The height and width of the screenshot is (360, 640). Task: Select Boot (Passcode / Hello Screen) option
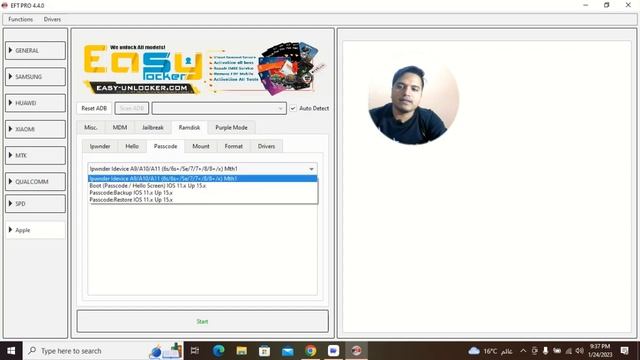(x=202, y=186)
